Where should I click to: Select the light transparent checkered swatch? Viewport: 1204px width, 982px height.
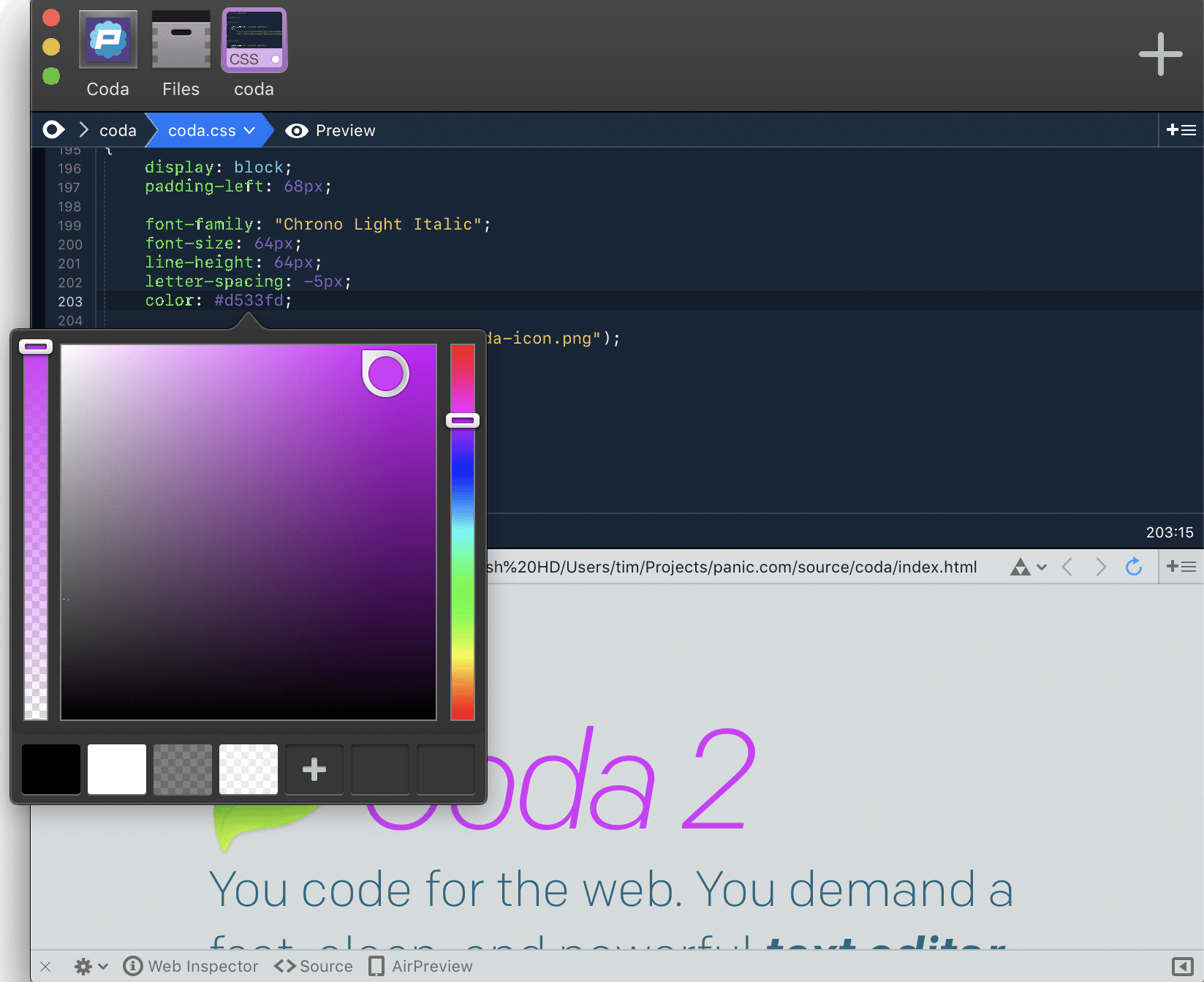tap(249, 769)
